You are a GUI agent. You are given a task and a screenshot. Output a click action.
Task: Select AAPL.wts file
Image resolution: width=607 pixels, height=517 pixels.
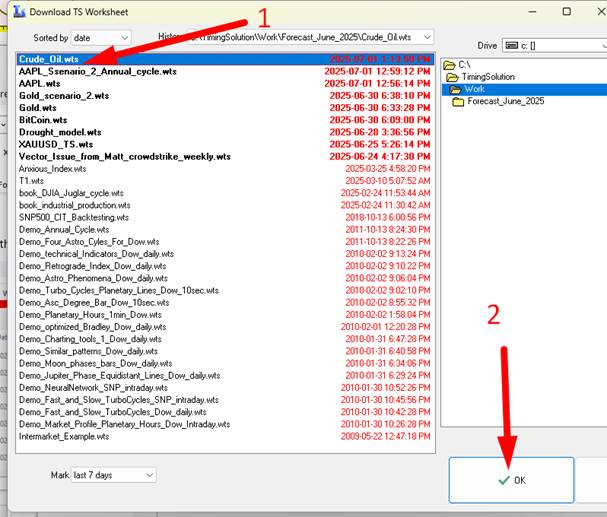tap(225, 84)
